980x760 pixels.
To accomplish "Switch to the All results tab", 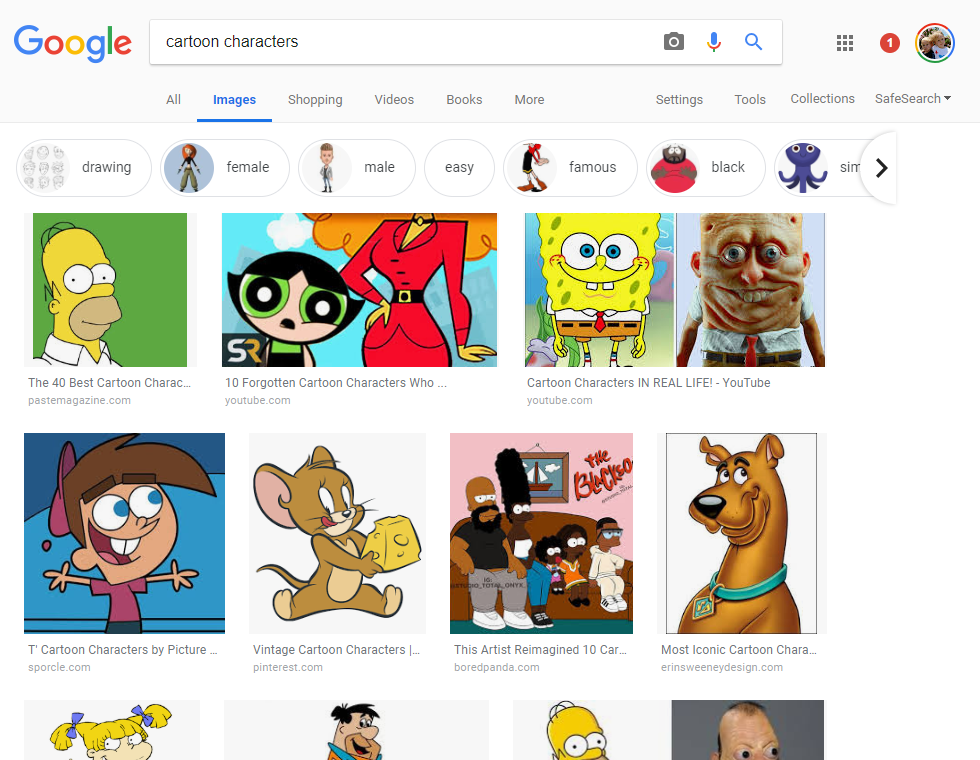I will 173,99.
